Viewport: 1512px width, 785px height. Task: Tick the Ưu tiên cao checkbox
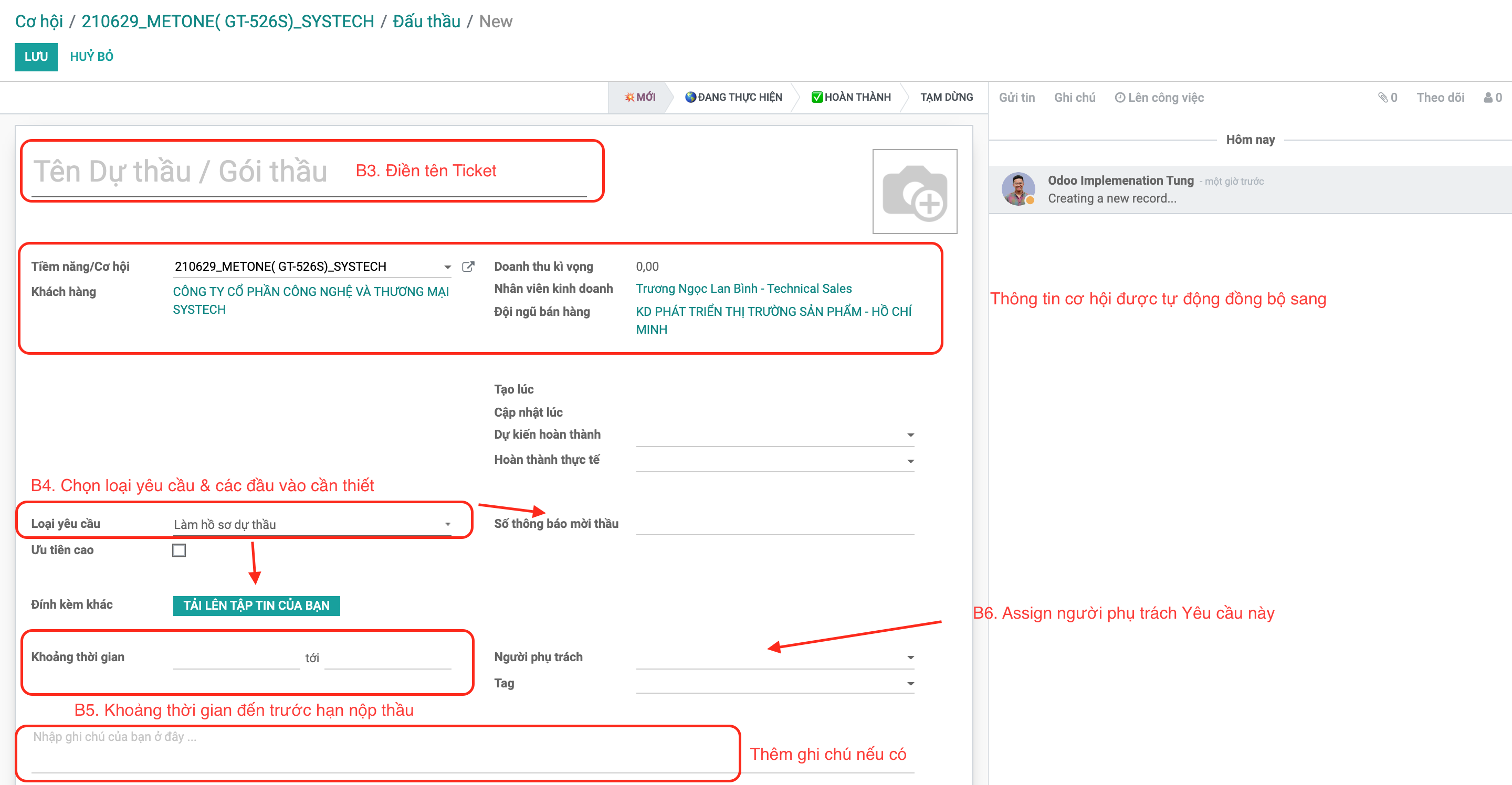tap(179, 550)
